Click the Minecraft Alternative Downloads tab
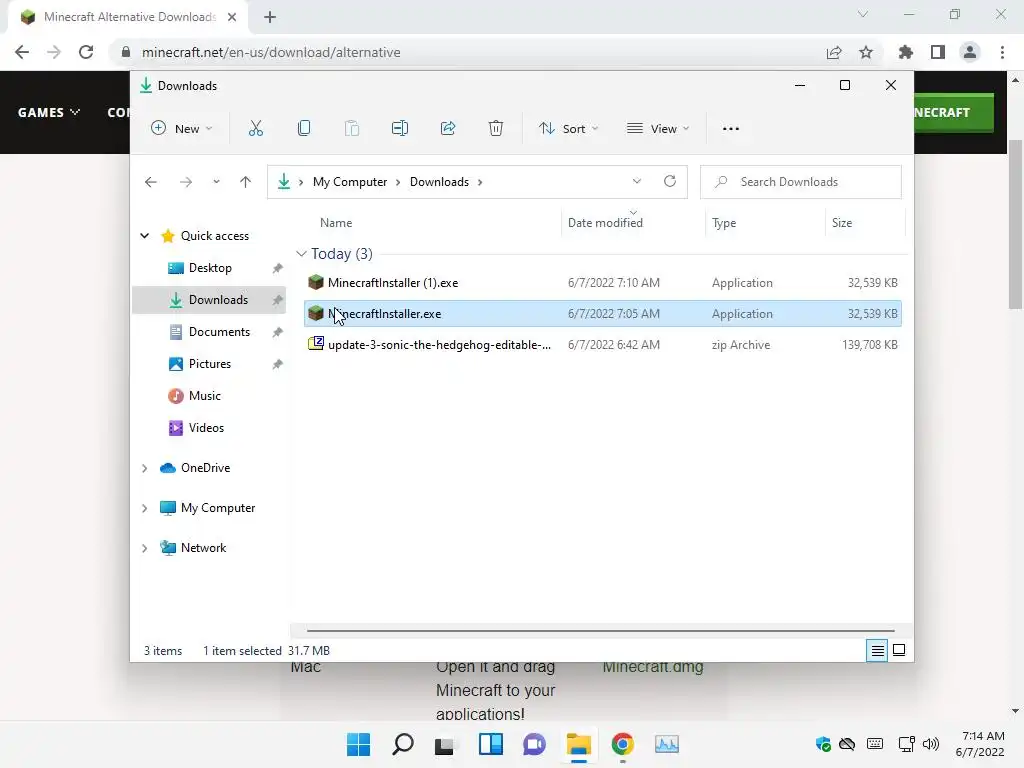Viewport: 1024px width, 768px height. 128,17
